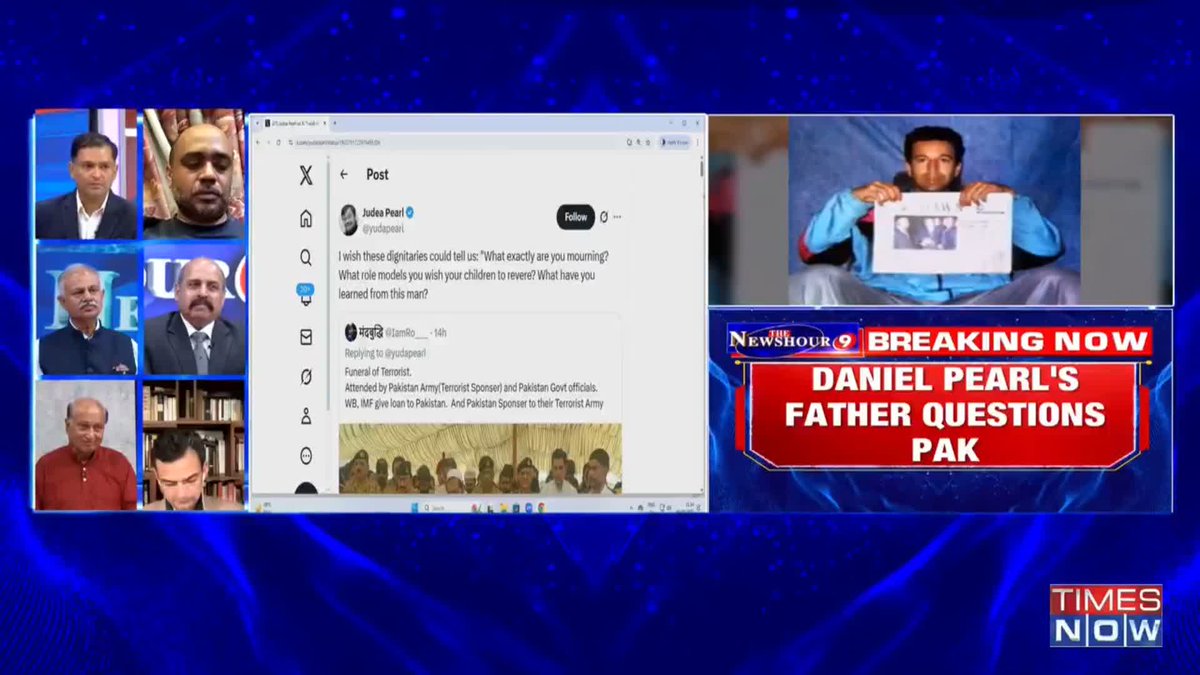This screenshot has height=675, width=1200.
Task: Open Grok icon in the X sidebar
Action: click(306, 377)
